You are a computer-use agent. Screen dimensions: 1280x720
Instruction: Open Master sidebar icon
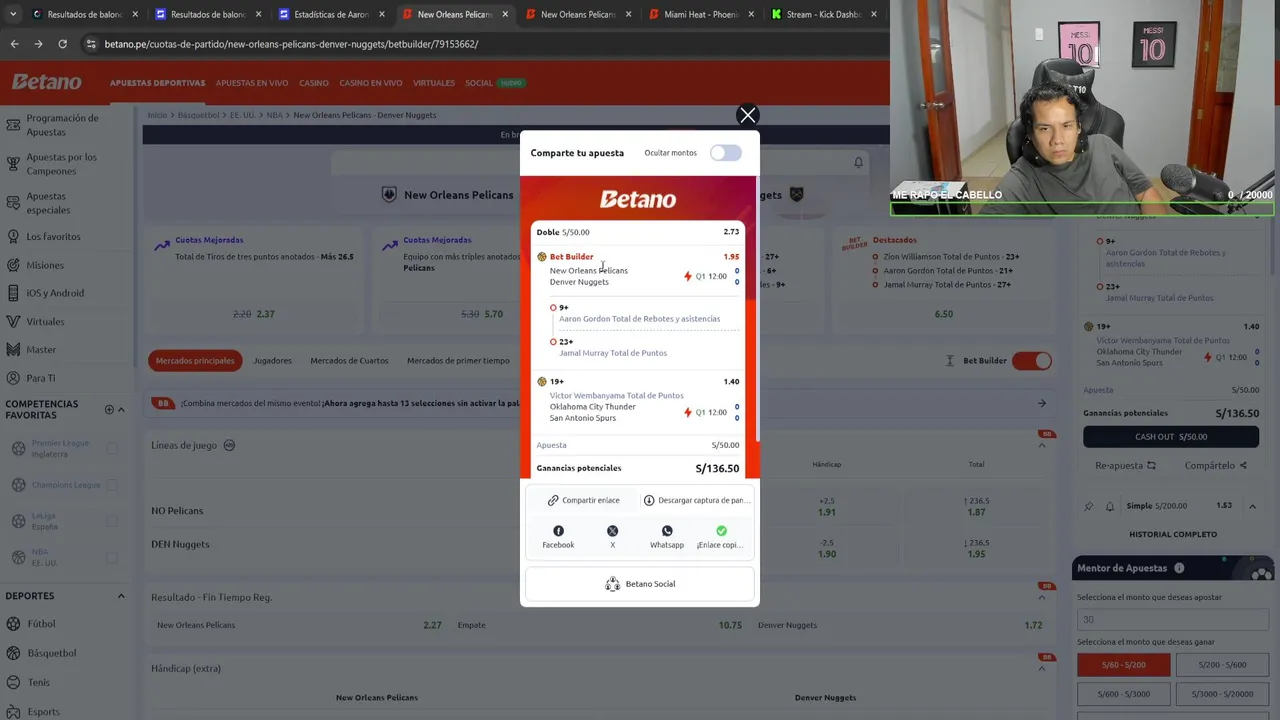tap(13, 349)
